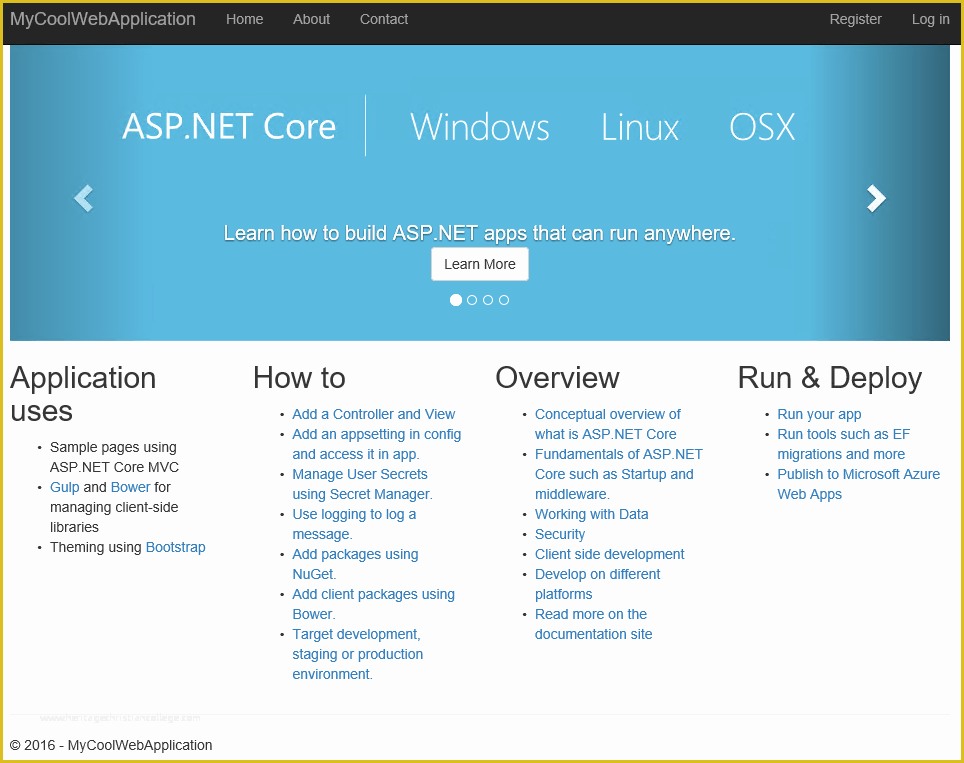Open Run tools such as EF migrations
964x763 pixels.
click(x=844, y=445)
